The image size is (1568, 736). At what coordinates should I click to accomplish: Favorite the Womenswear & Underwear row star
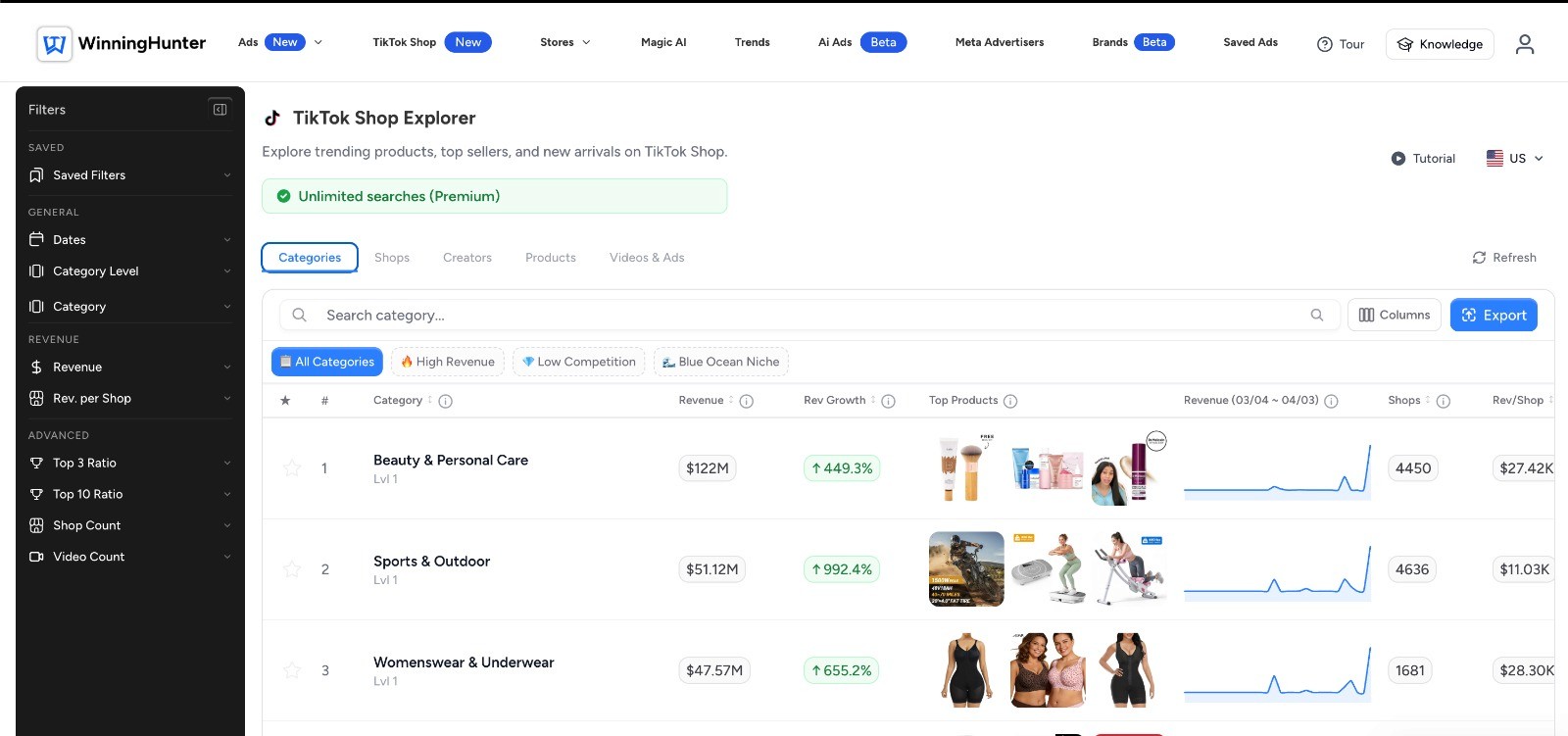292,670
